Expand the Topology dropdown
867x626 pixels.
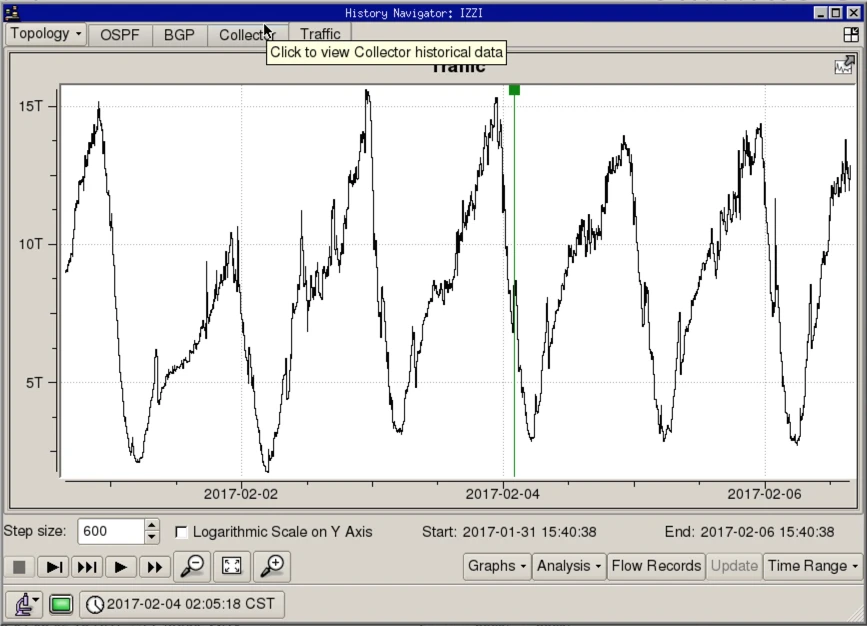pos(46,34)
